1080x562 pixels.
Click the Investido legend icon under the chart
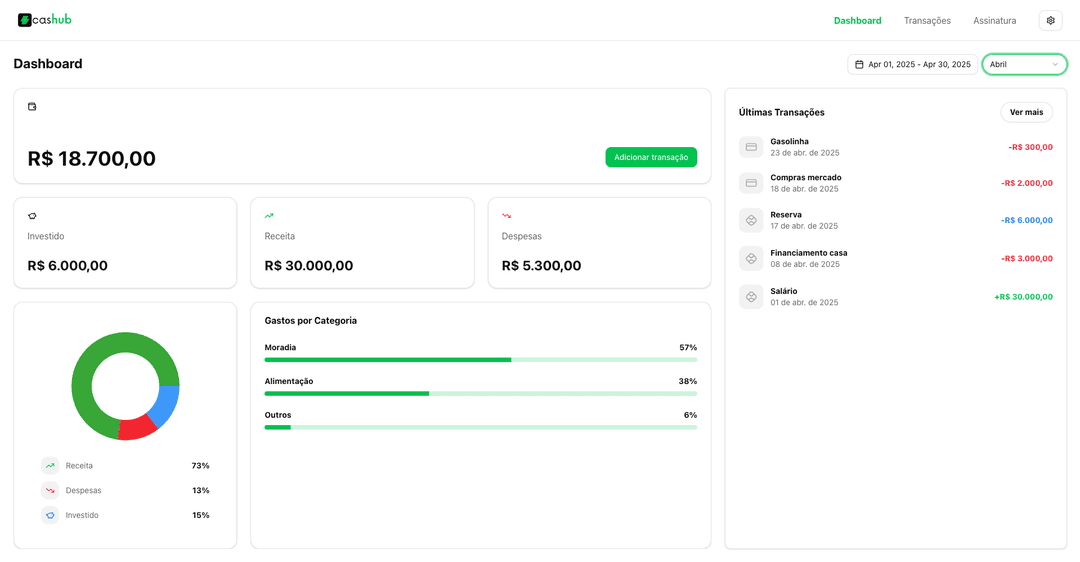pyautogui.click(x=50, y=516)
